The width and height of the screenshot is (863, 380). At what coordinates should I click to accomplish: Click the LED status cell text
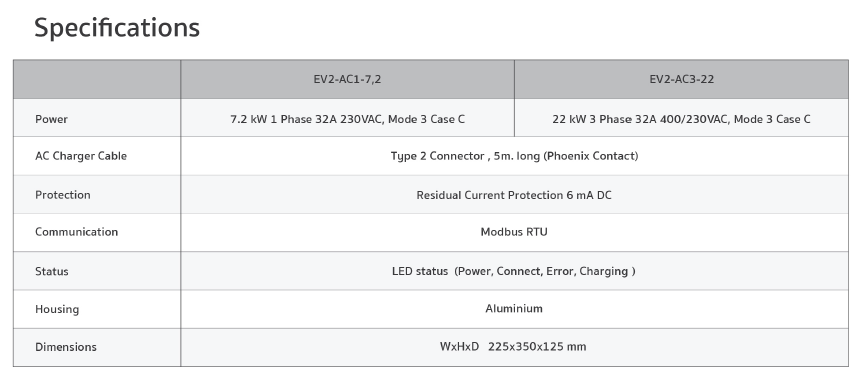click(x=514, y=272)
